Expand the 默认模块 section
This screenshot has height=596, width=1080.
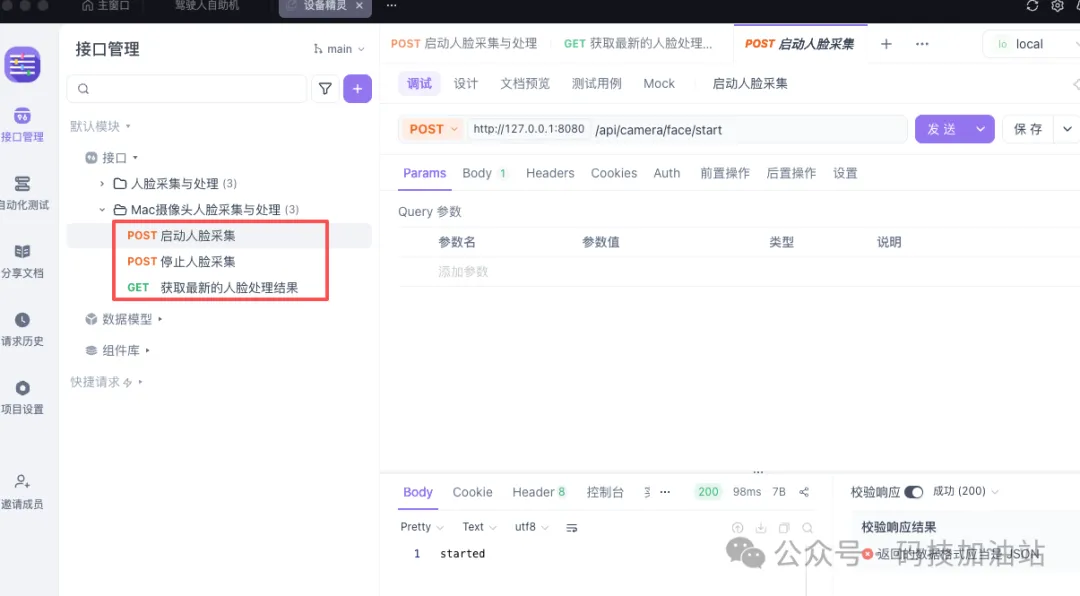tap(101, 126)
